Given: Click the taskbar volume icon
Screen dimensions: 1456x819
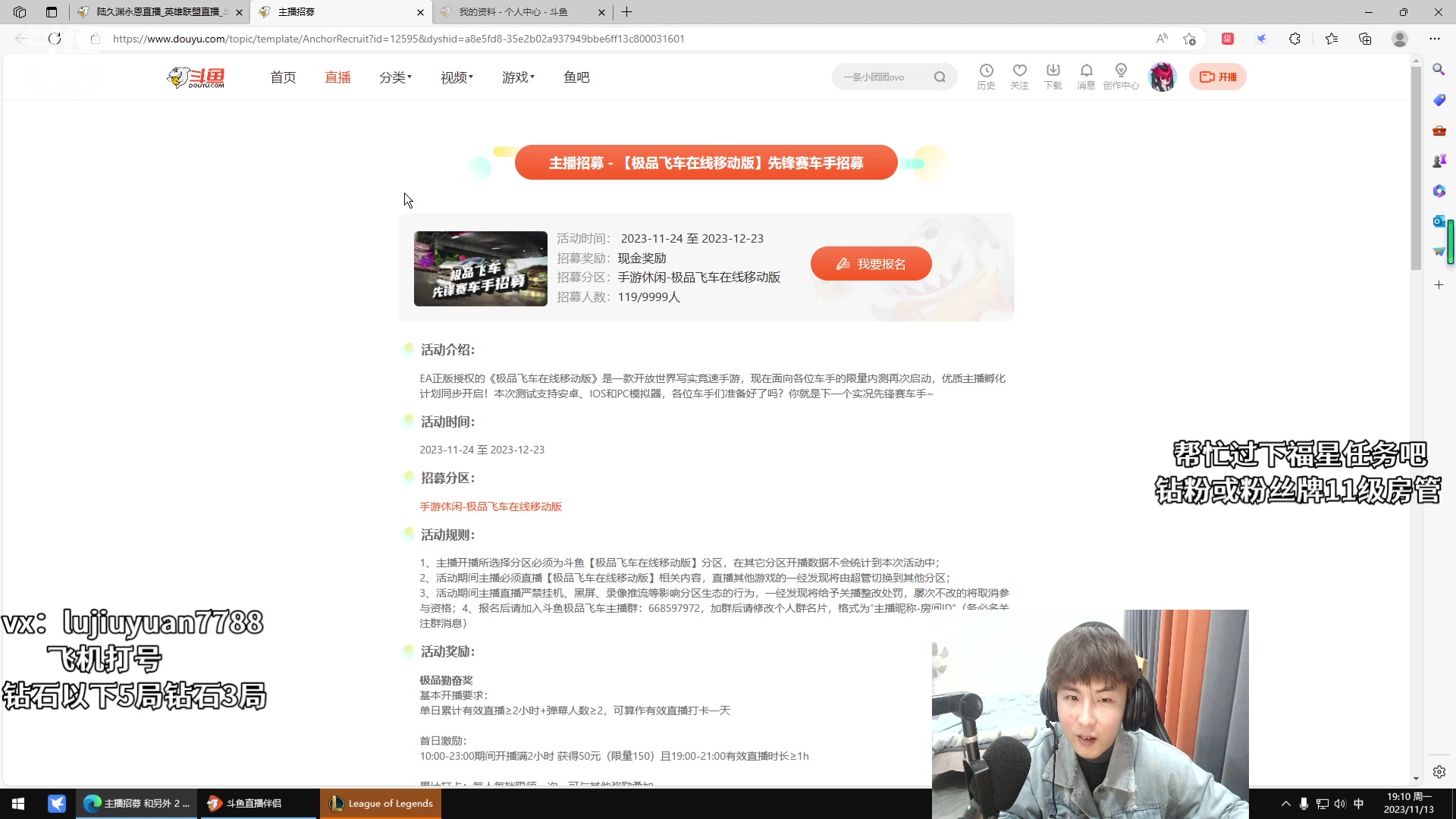Looking at the screenshot, I should pos(1340,804).
